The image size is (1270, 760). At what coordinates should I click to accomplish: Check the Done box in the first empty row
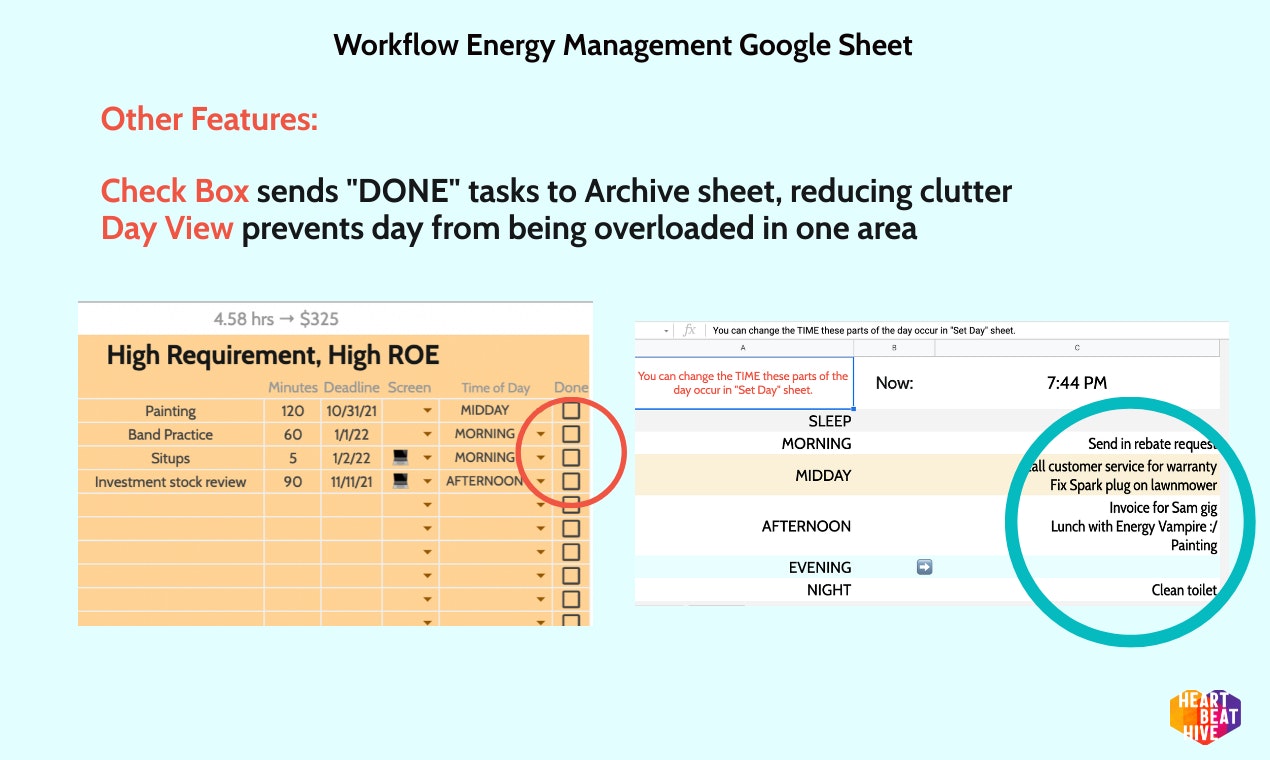[x=569, y=504]
